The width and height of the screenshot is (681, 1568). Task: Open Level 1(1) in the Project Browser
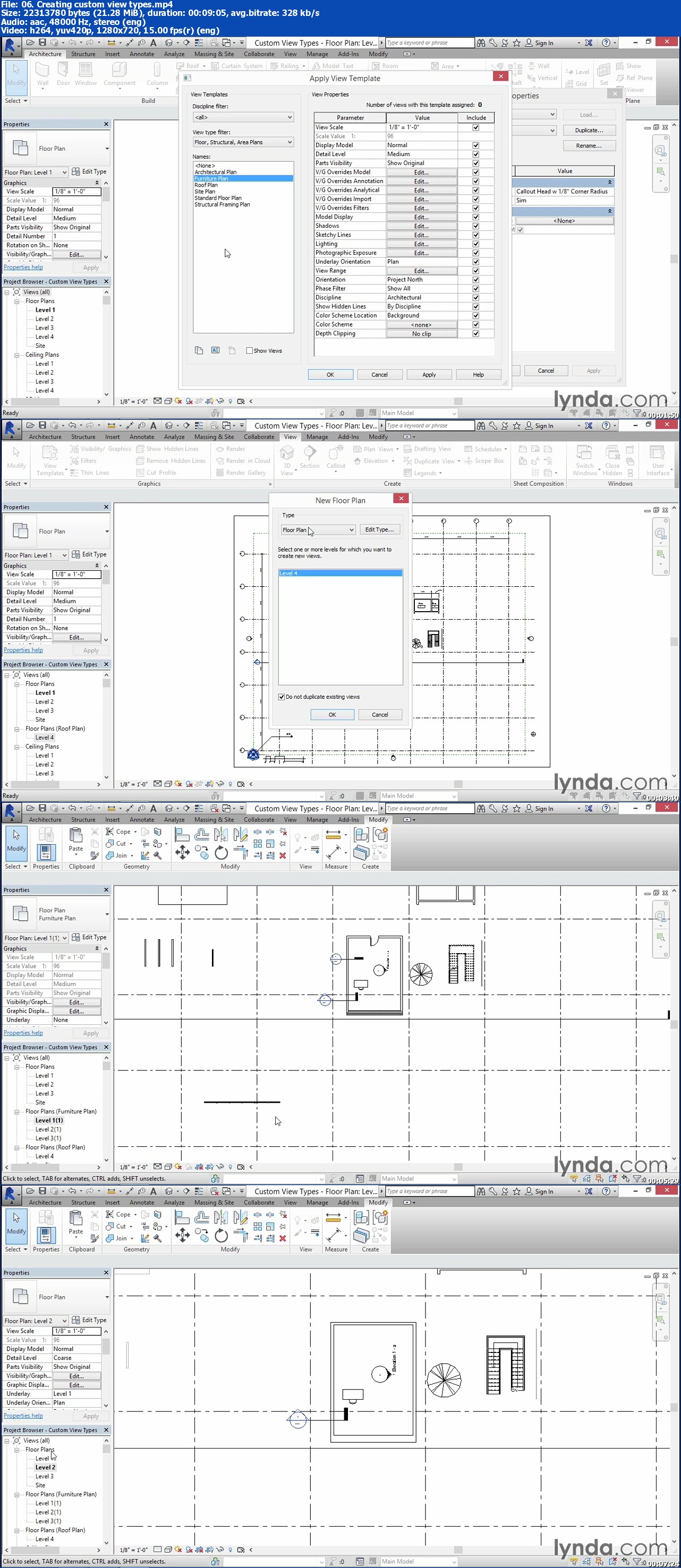coord(49,1120)
